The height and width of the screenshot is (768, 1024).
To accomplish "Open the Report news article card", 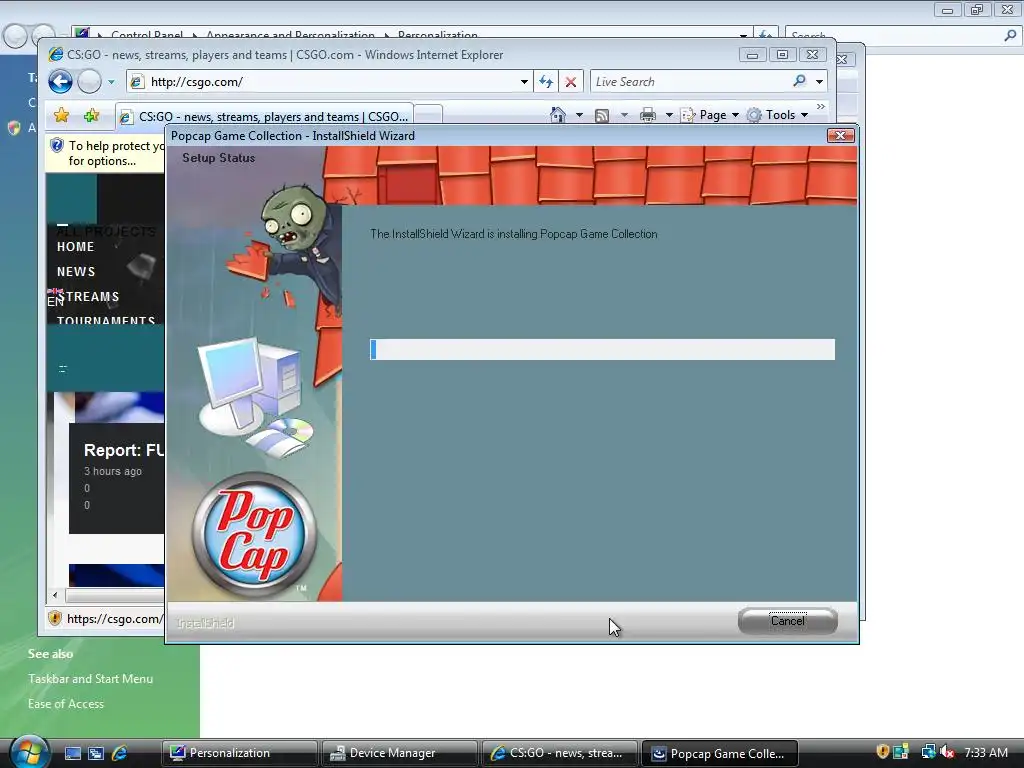I will pyautogui.click(x=116, y=478).
